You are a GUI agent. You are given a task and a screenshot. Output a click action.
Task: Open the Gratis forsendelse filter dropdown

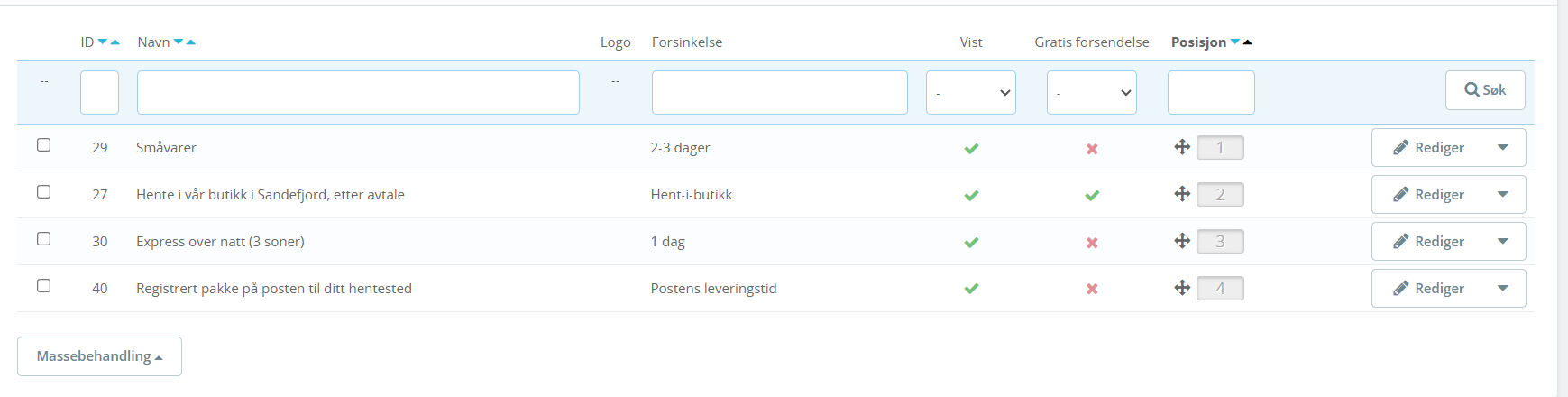coord(1092,93)
